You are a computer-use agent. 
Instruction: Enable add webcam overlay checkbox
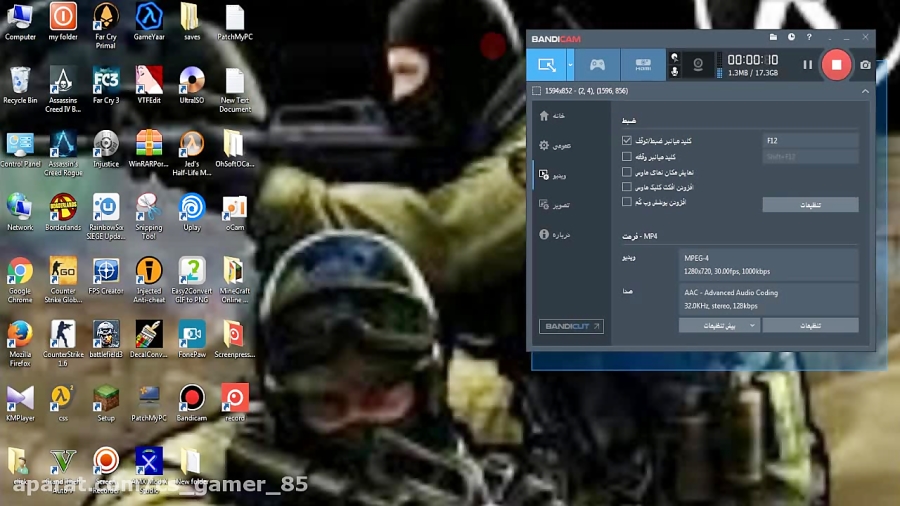(627, 201)
